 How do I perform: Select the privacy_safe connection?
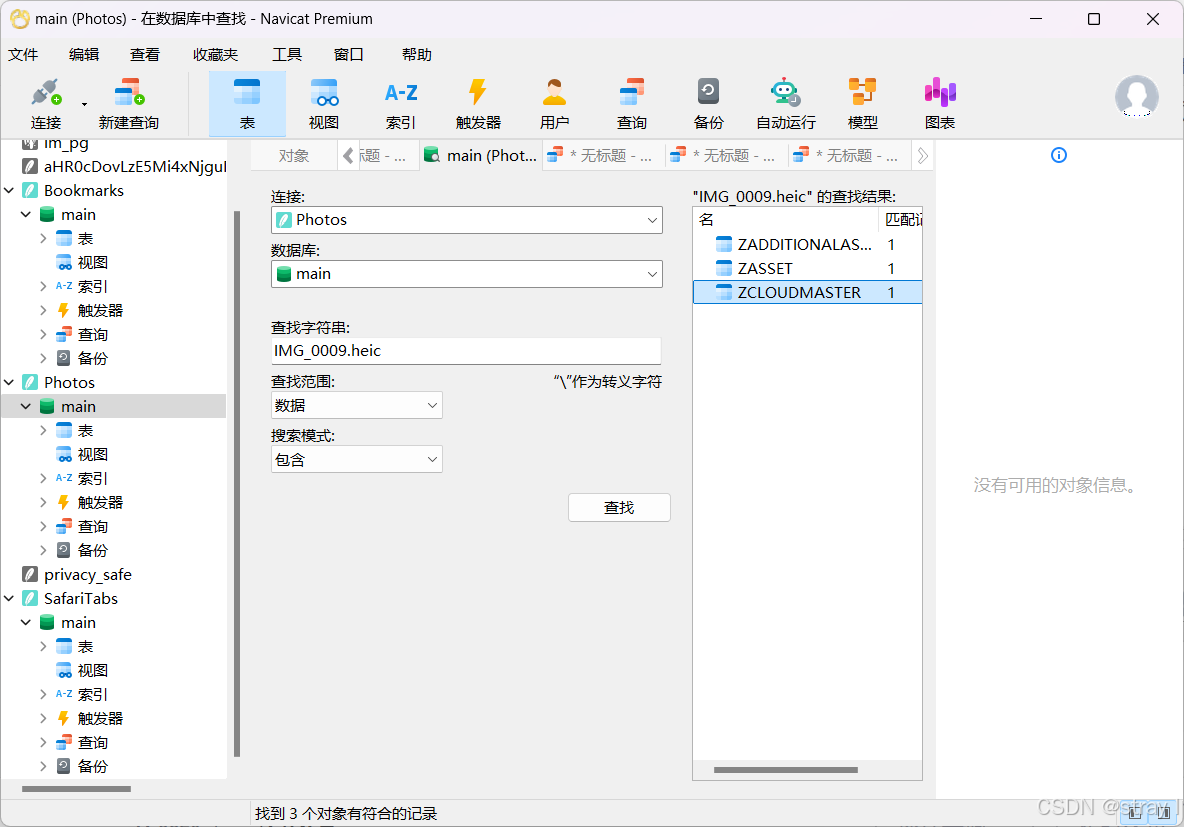76,574
